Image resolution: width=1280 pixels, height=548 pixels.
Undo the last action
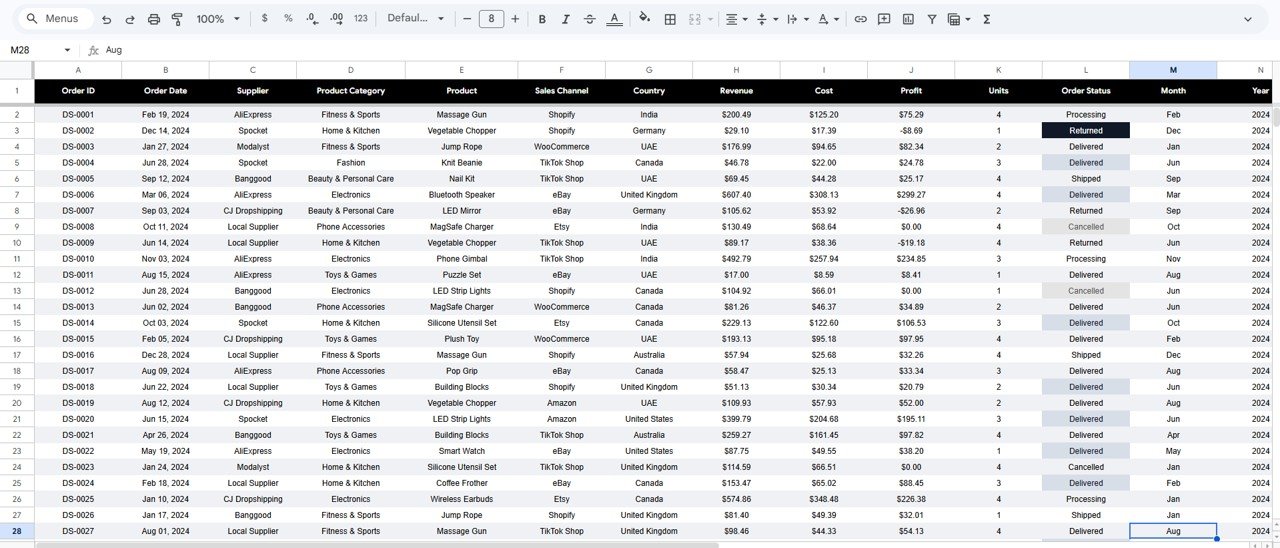click(106, 19)
